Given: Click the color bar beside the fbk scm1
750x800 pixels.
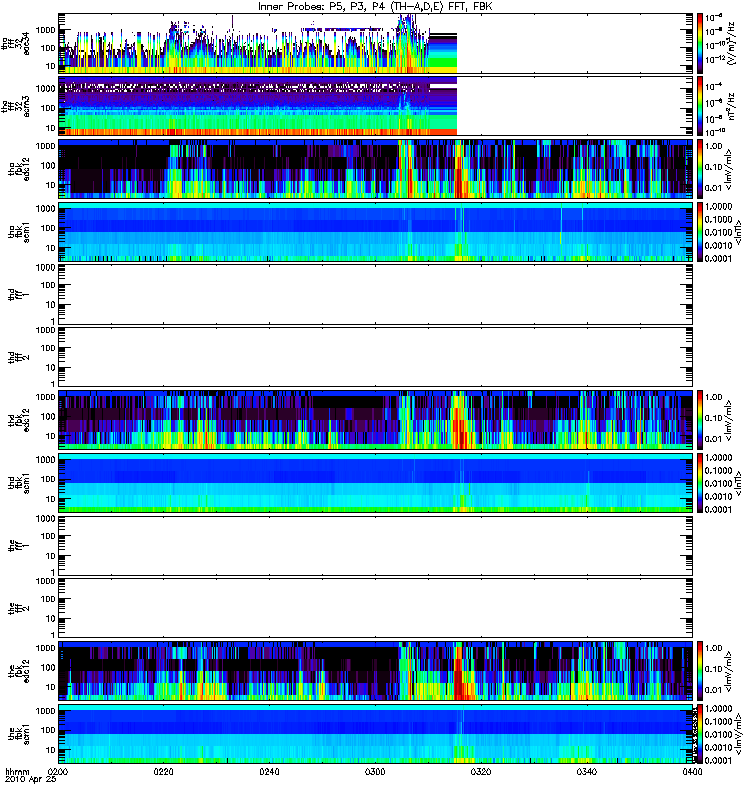Looking at the screenshot, I should 700,733.
